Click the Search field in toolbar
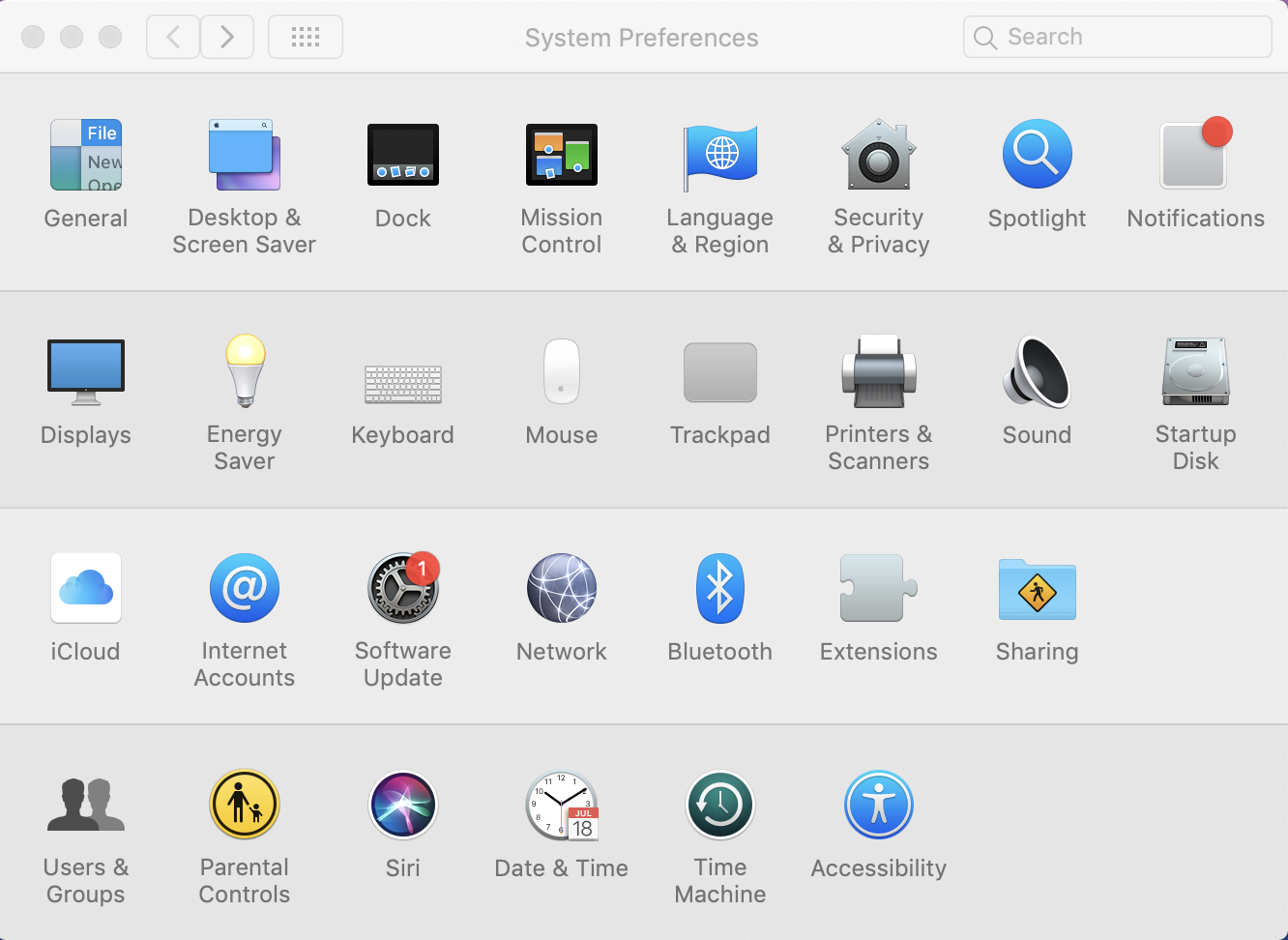The height and width of the screenshot is (940, 1288). tap(1118, 37)
